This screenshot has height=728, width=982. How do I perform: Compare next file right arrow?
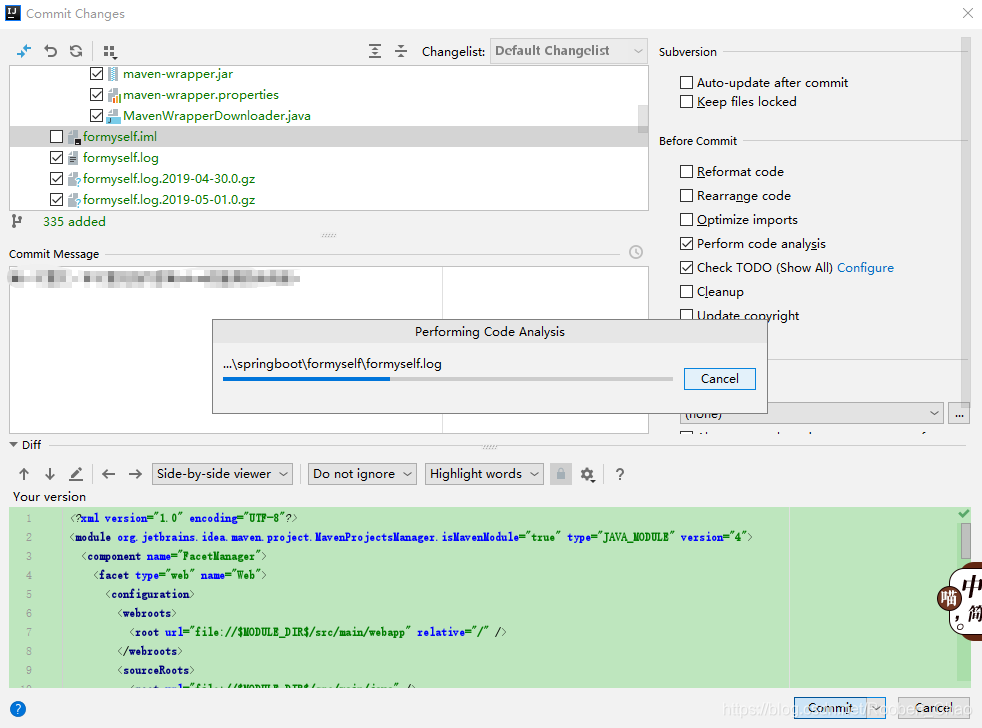click(135, 474)
